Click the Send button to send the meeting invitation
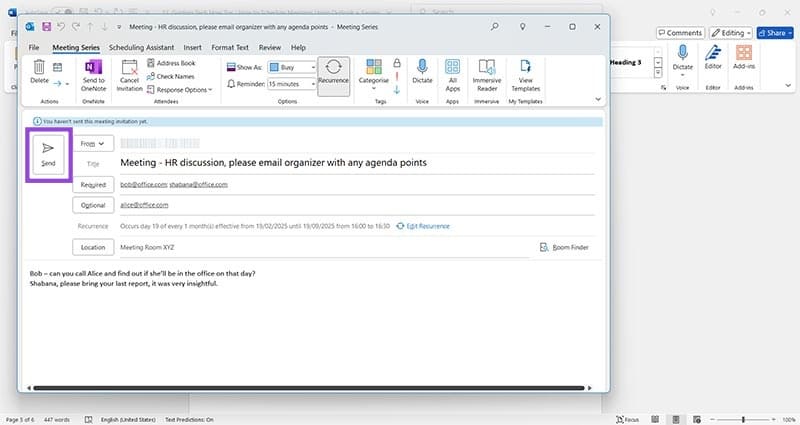This screenshot has width=800, height=425. 48,155
